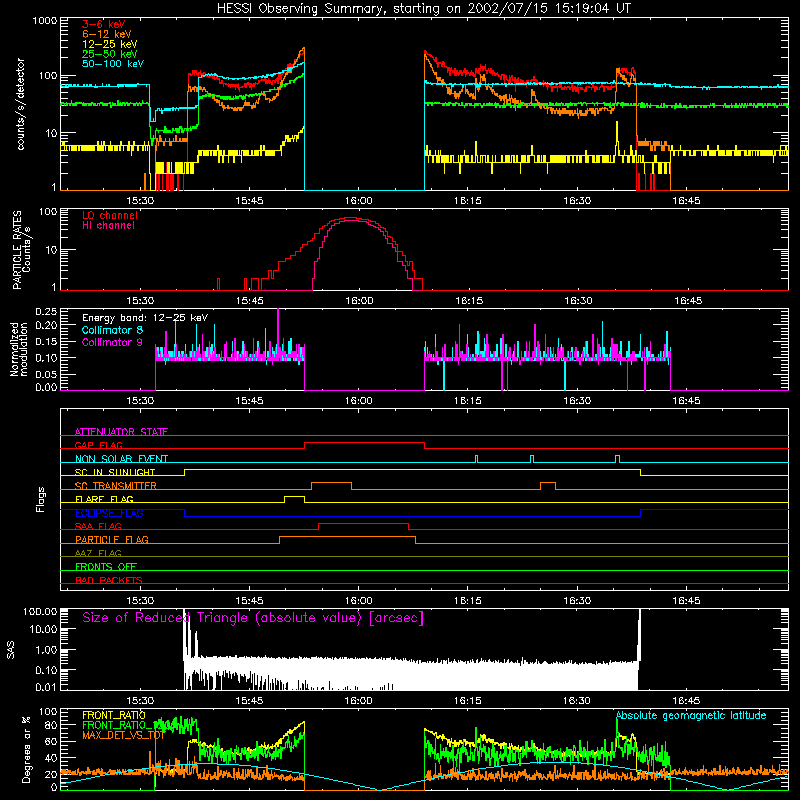Click the SC_TRANSMITTER flag label
Viewport: 800px width, 800px height.
(116, 486)
